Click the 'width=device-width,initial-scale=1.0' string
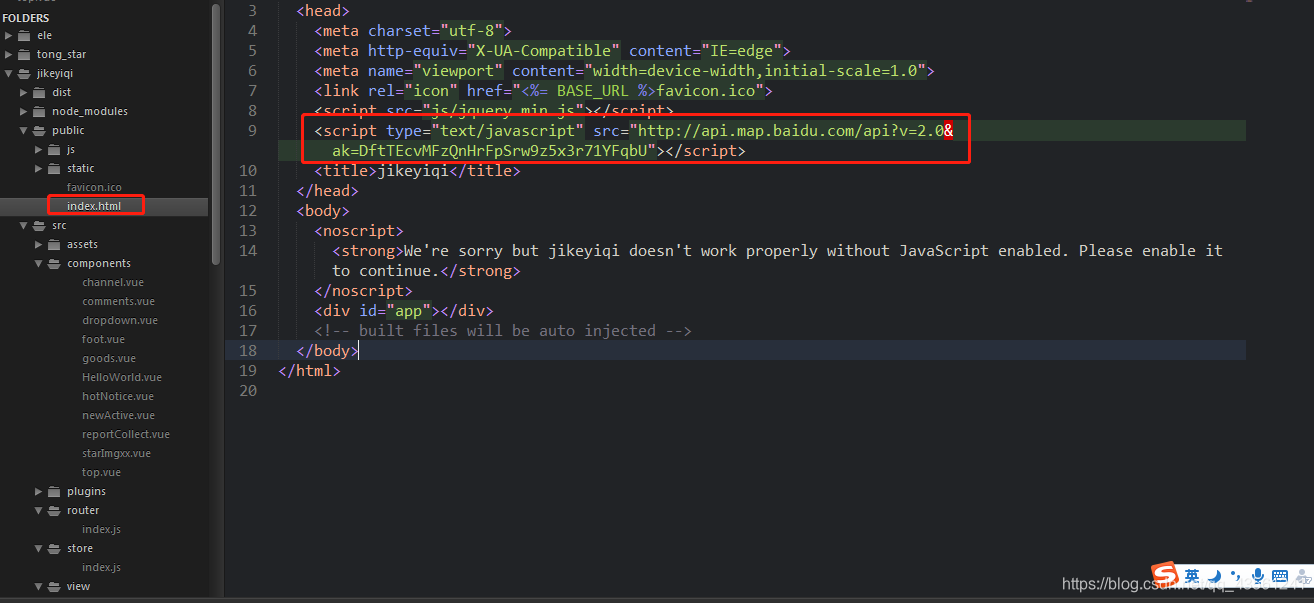 click(x=756, y=70)
